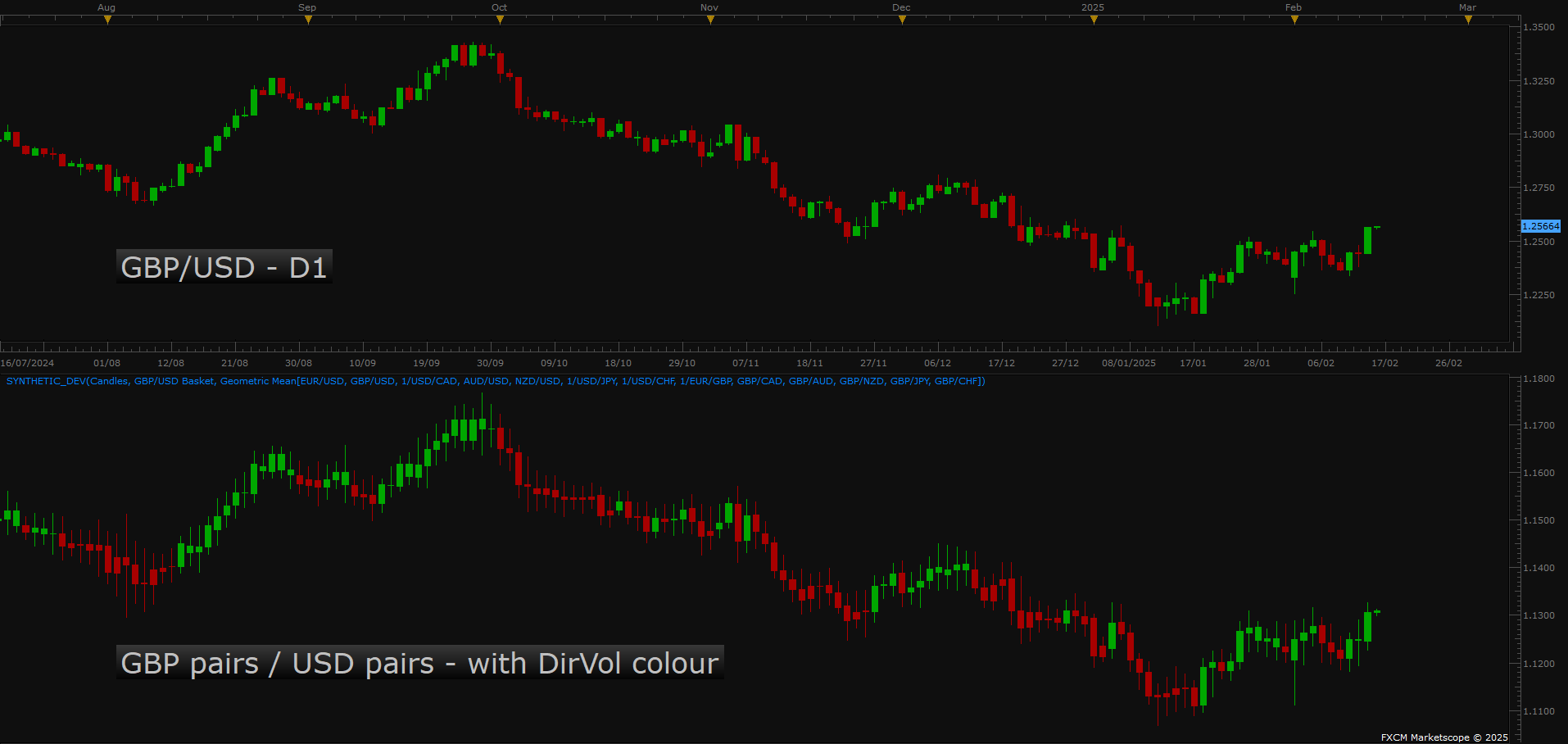This screenshot has height=744, width=1568.
Task: Click the 18/10 date axis label
Action: coord(618,363)
